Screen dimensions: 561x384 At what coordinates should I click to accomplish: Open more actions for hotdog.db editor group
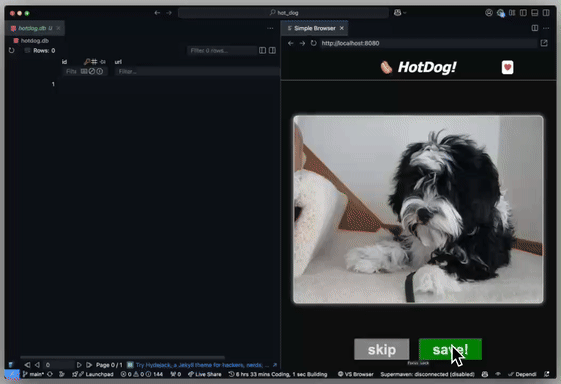pos(270,28)
